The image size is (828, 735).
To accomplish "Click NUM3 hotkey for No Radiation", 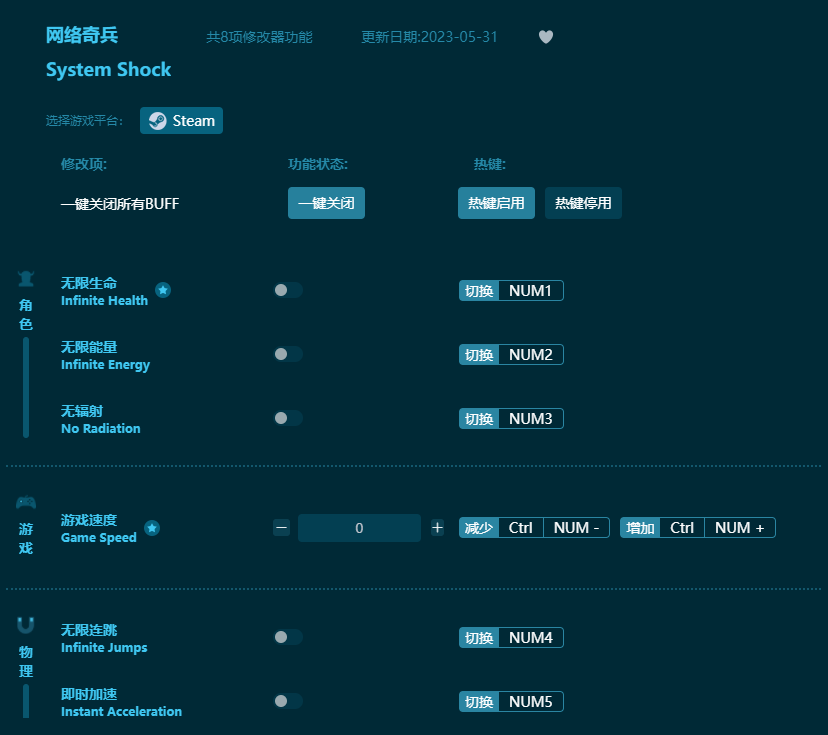I will [531, 419].
